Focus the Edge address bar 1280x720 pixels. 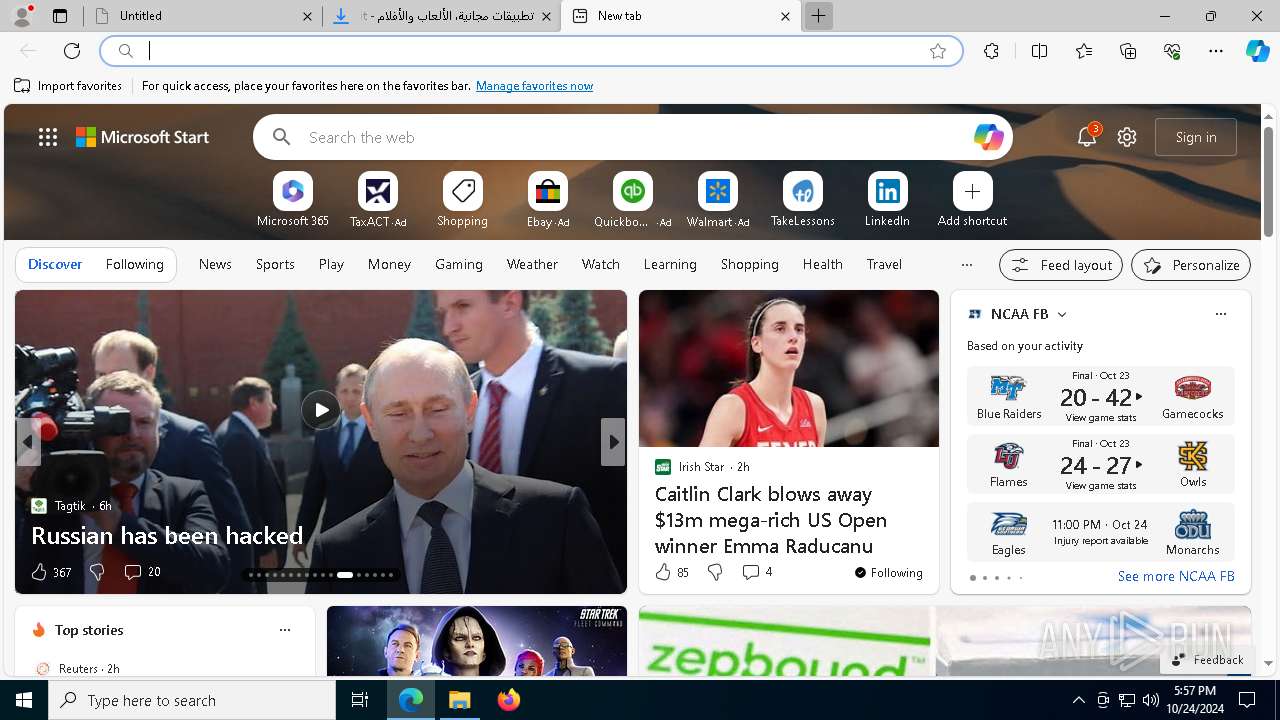[x=530, y=51]
